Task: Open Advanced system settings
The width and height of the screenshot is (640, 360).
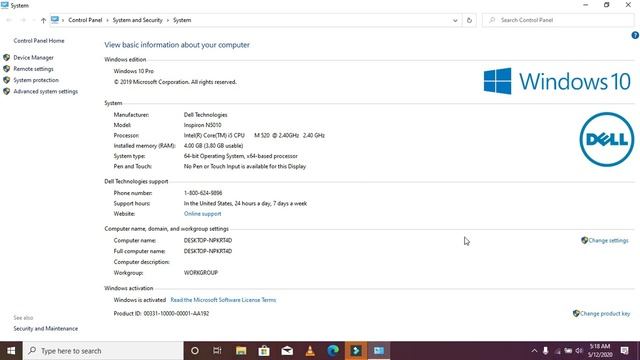Action: click(x=45, y=91)
